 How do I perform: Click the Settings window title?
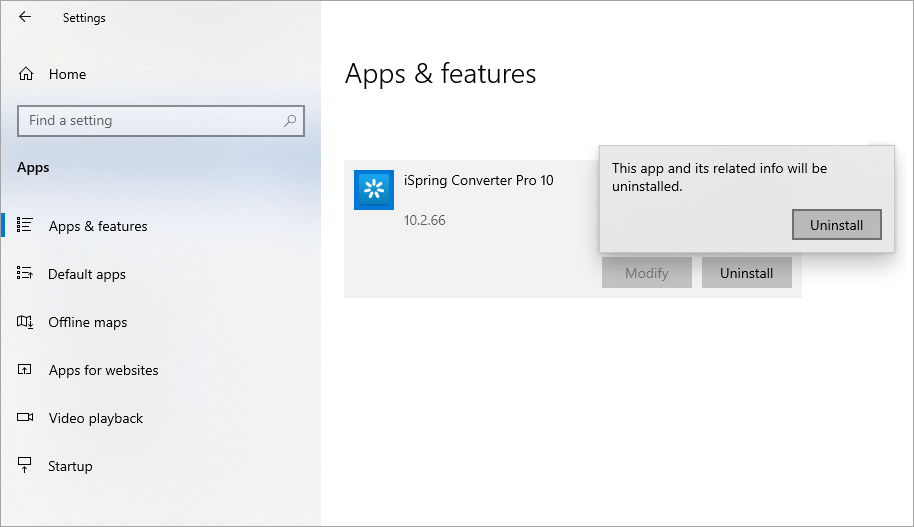tap(84, 18)
